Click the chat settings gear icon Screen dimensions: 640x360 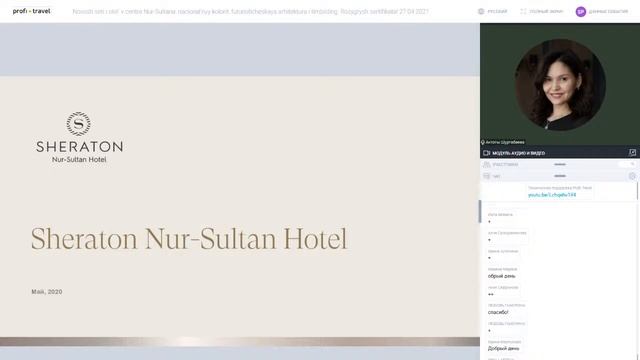coord(632,176)
